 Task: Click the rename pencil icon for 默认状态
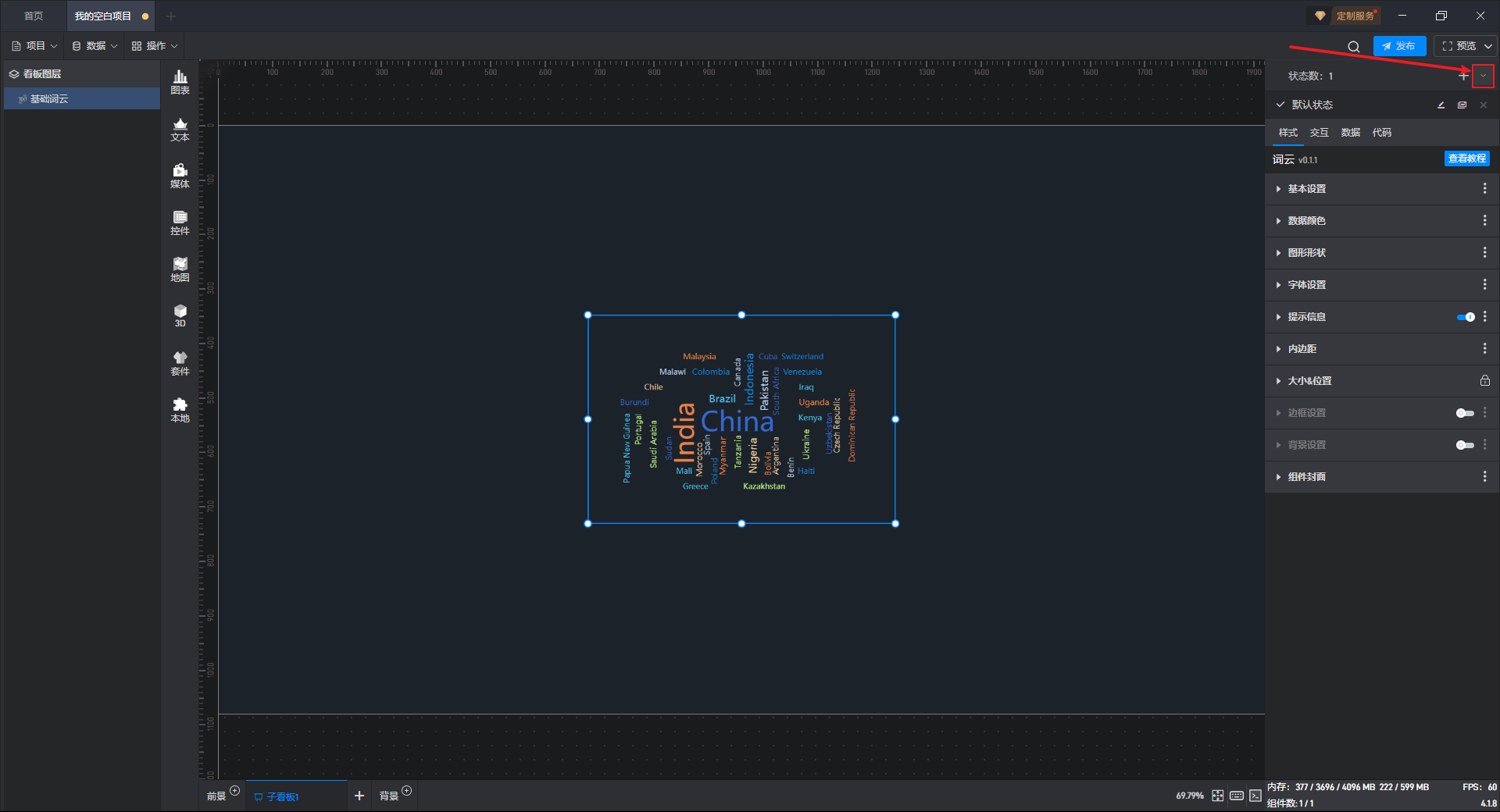pos(1441,105)
